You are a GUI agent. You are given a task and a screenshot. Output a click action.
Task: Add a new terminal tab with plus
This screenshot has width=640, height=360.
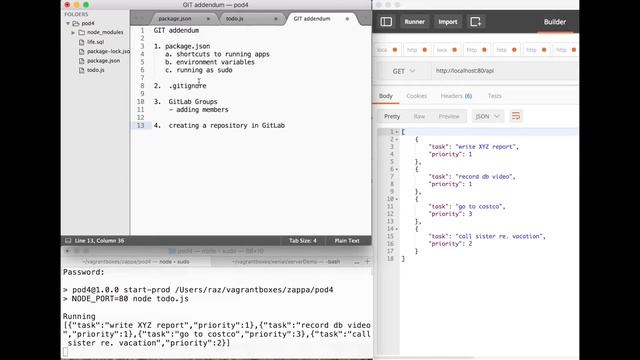367,261
